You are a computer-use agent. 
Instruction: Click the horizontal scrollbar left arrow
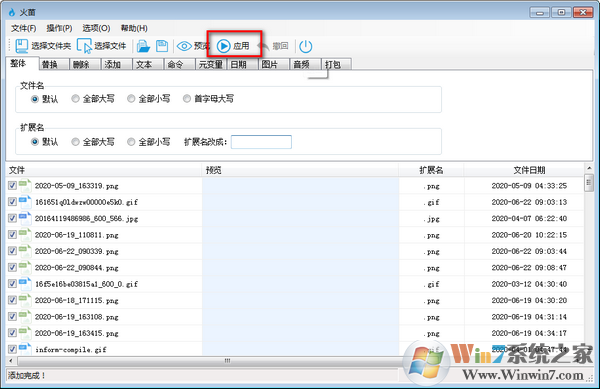(x=11, y=361)
